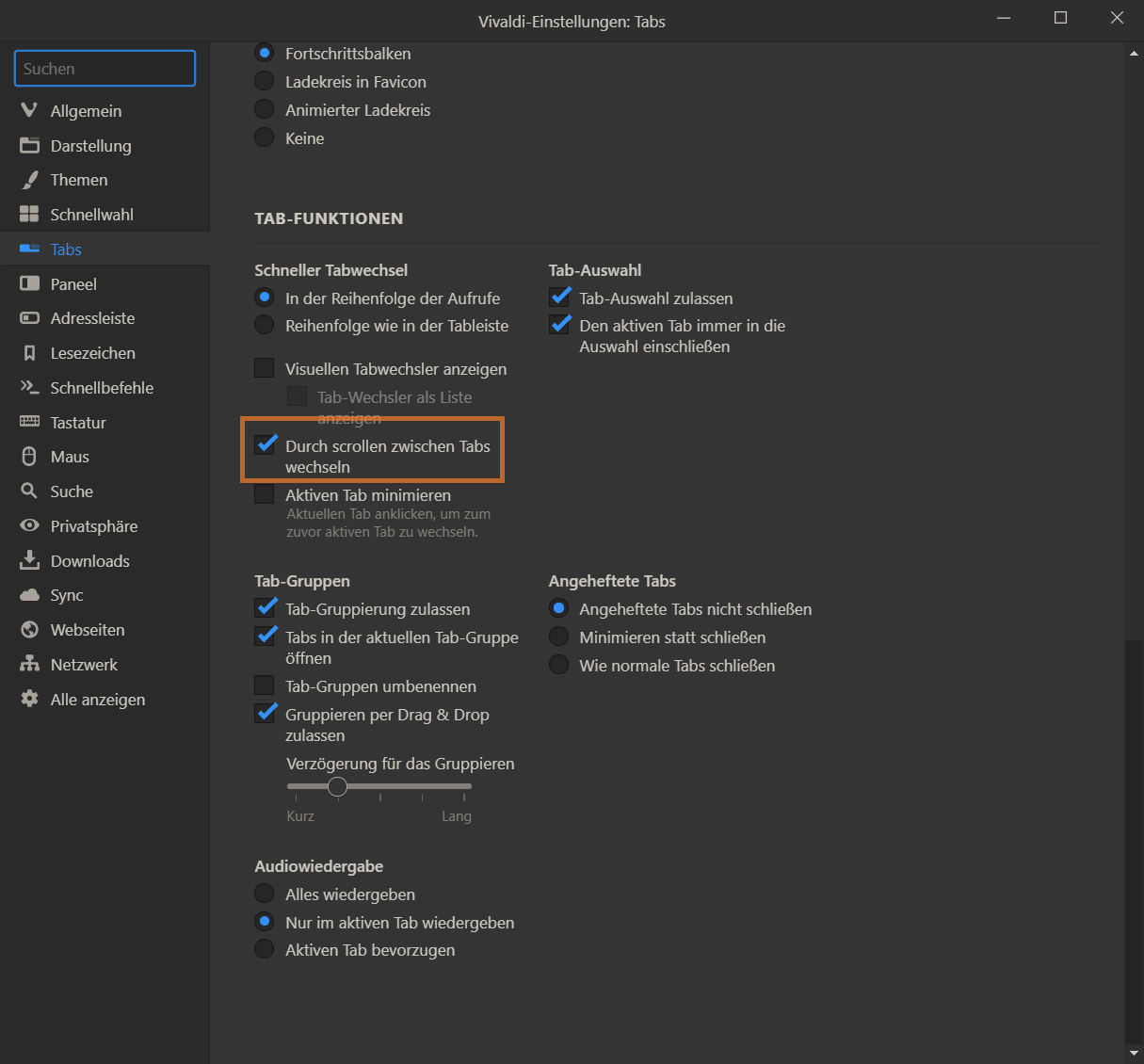Choose Reihenfolge wie in der Tableiste
The height and width of the screenshot is (1064, 1144).
(265, 325)
